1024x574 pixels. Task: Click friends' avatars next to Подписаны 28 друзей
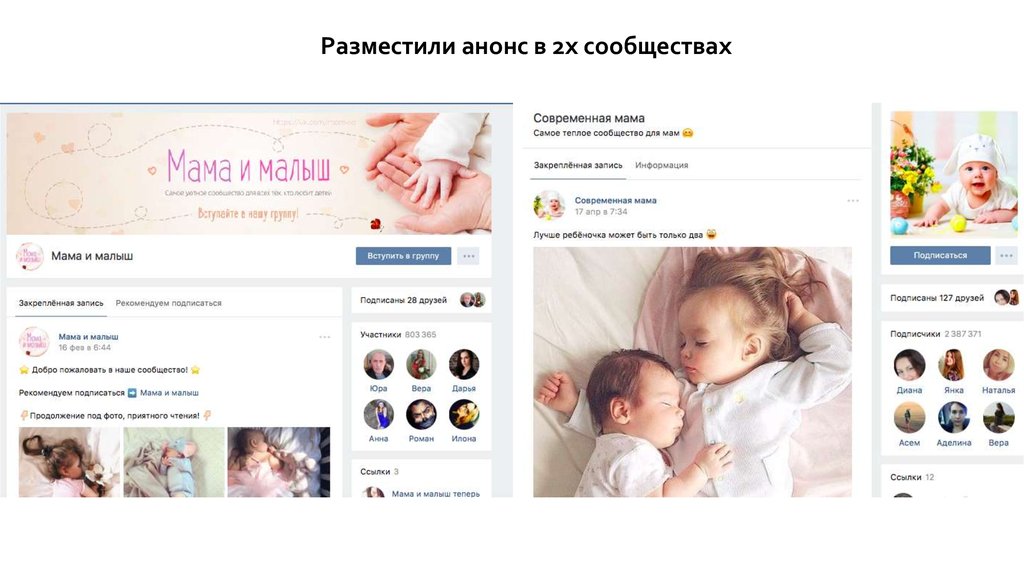472,300
